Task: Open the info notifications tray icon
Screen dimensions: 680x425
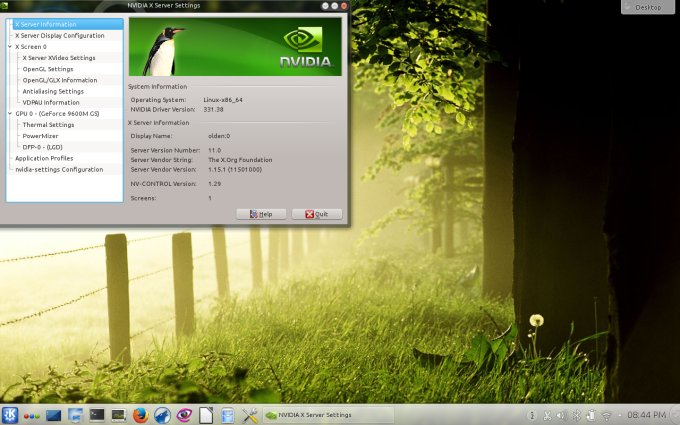Action: click(533, 415)
